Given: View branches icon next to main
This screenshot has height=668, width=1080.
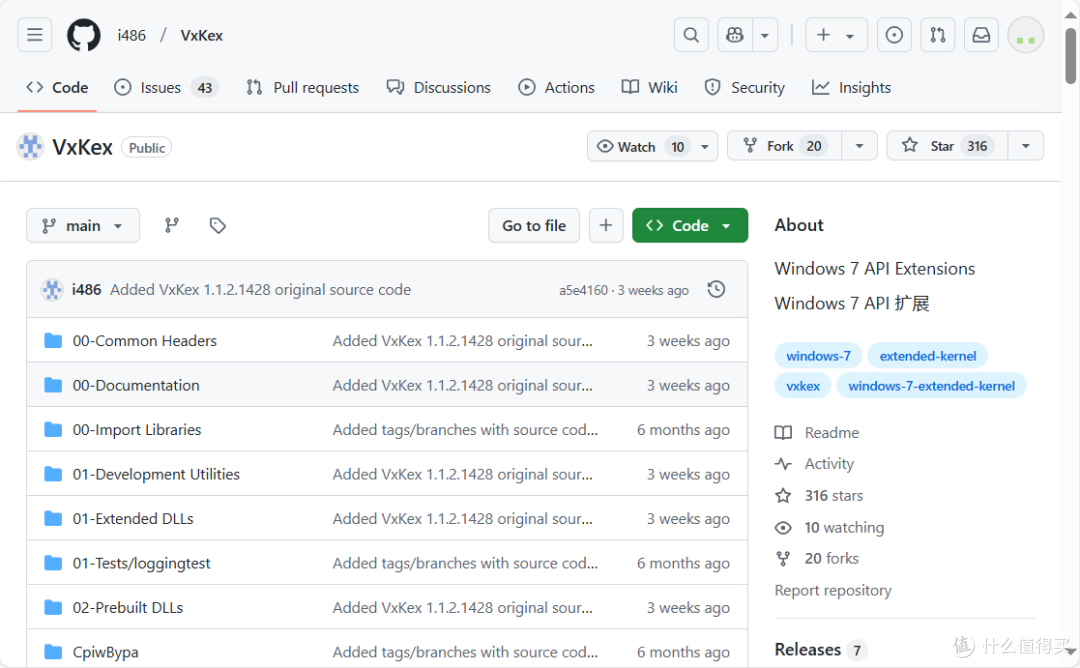Looking at the screenshot, I should click(172, 226).
